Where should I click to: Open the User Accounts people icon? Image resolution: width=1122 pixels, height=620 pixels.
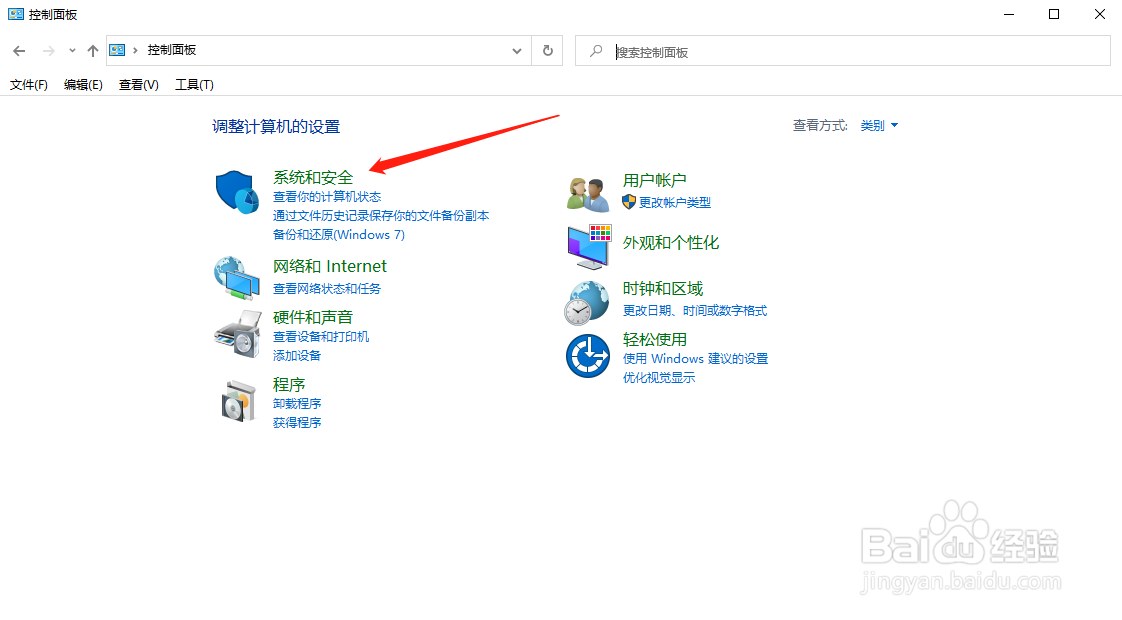(x=587, y=194)
